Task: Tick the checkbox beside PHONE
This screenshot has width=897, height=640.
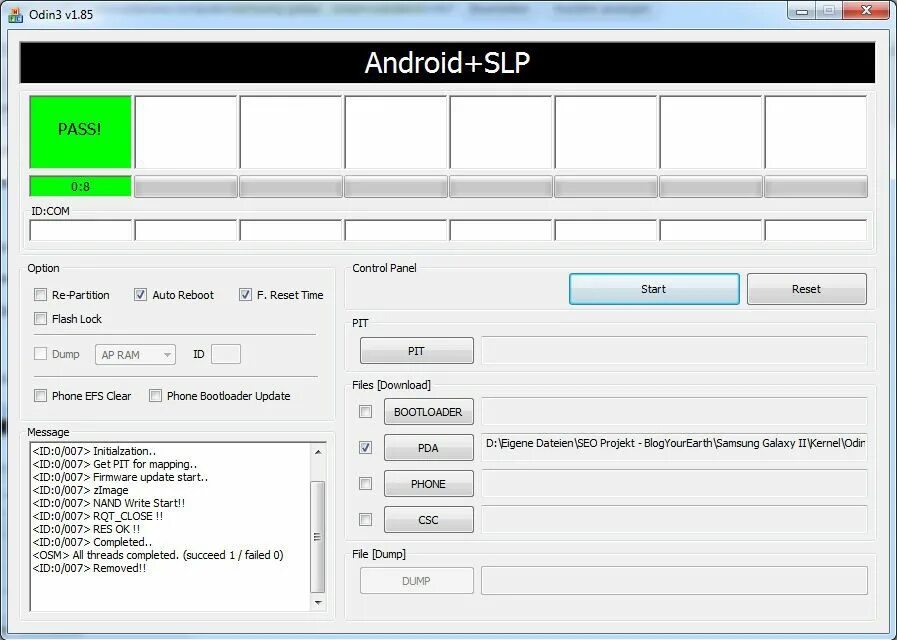Action: tap(366, 484)
